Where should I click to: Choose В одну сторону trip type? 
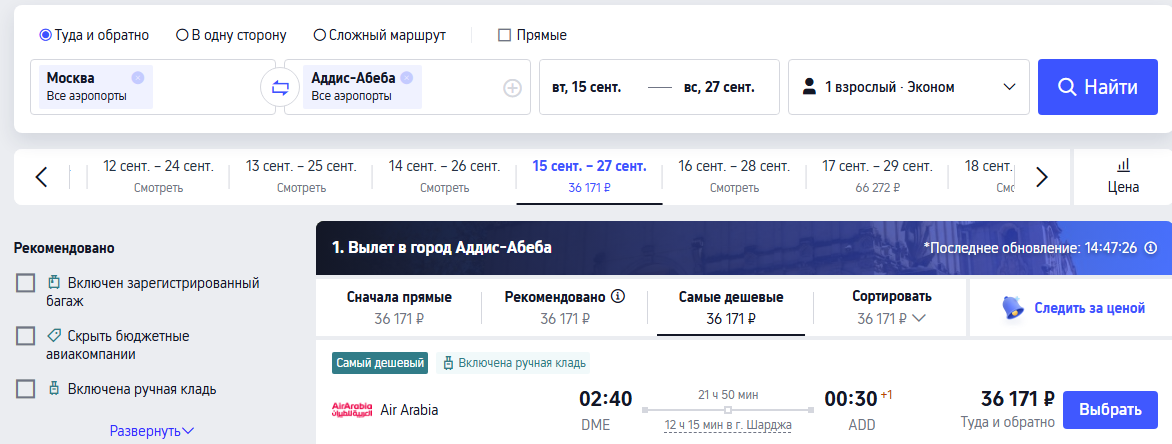[x=182, y=35]
